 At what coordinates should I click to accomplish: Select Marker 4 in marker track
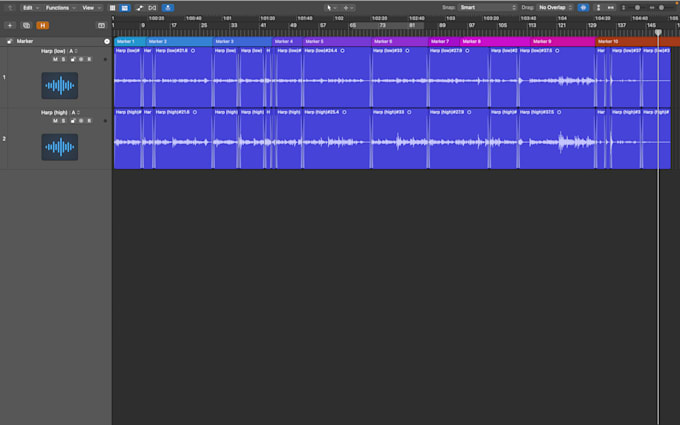[x=287, y=42]
